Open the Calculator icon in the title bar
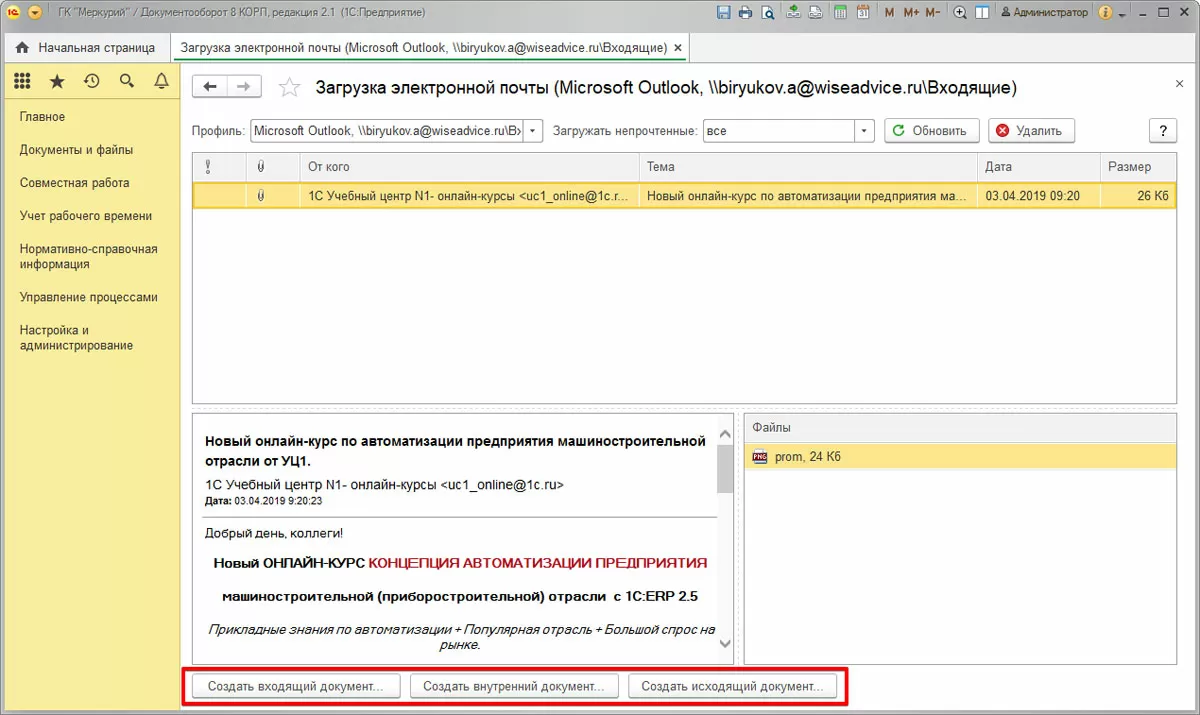The image size is (1200, 715). click(x=841, y=13)
